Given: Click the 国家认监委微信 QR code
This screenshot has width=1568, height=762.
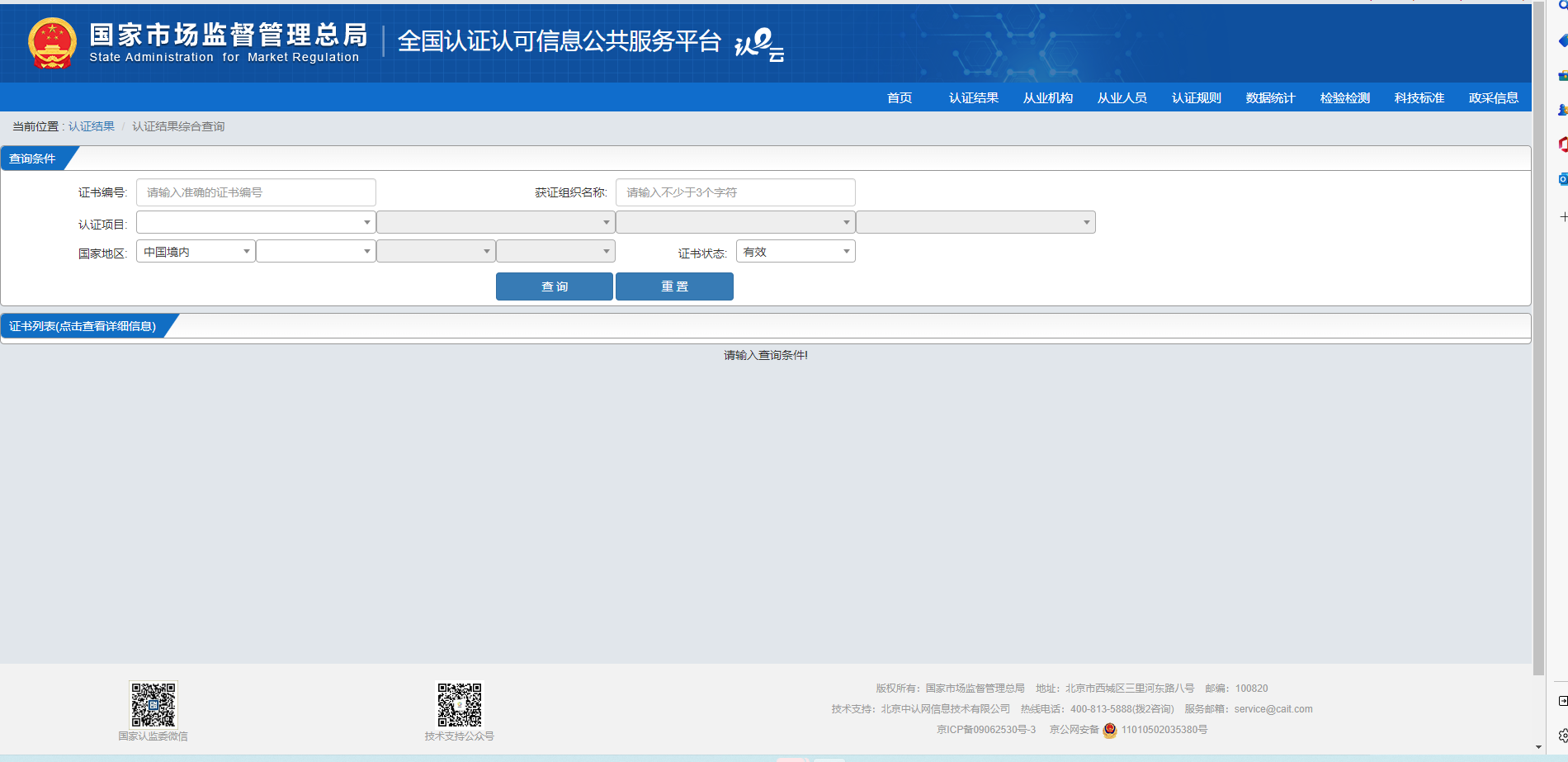Looking at the screenshot, I should [153, 704].
